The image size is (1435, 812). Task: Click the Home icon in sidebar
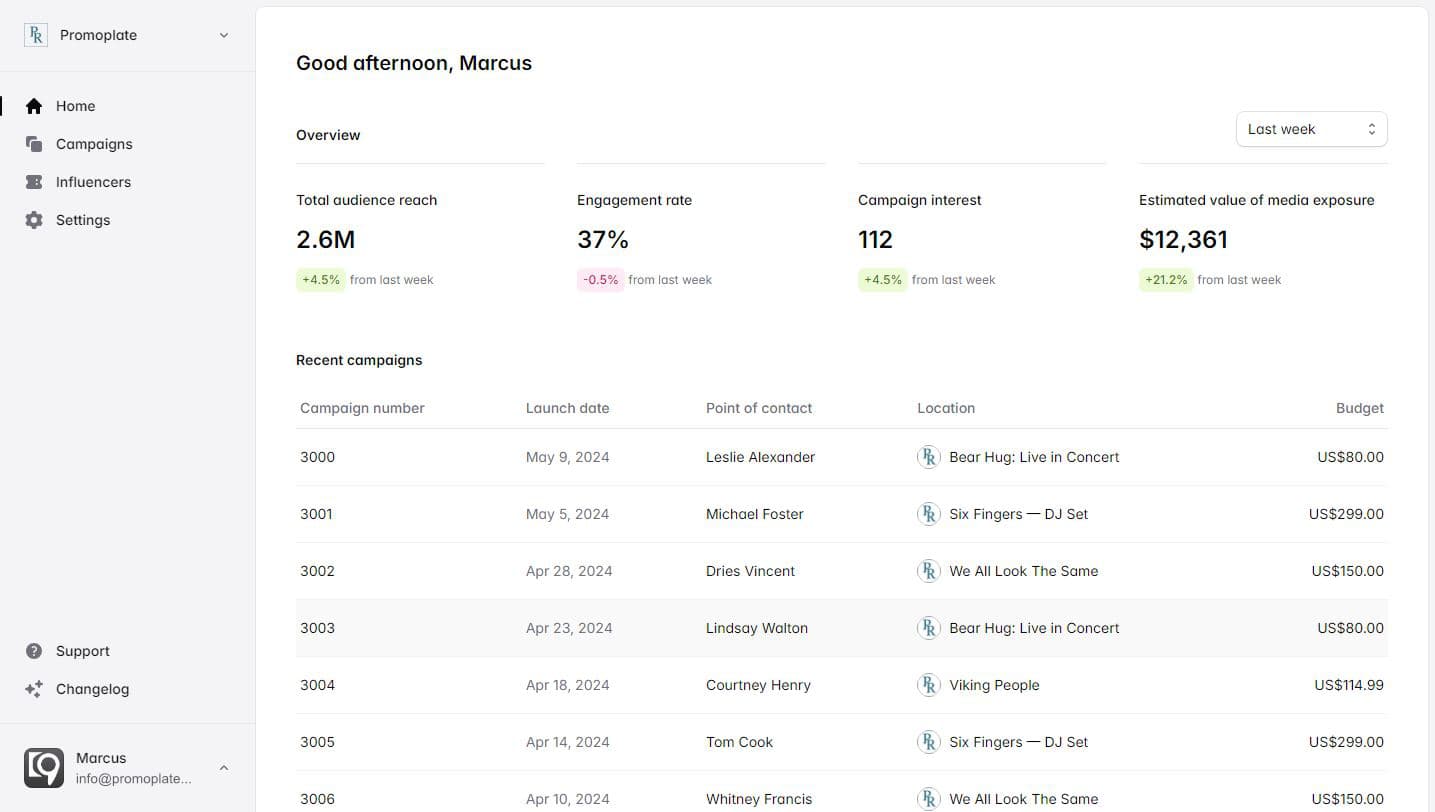click(x=34, y=106)
